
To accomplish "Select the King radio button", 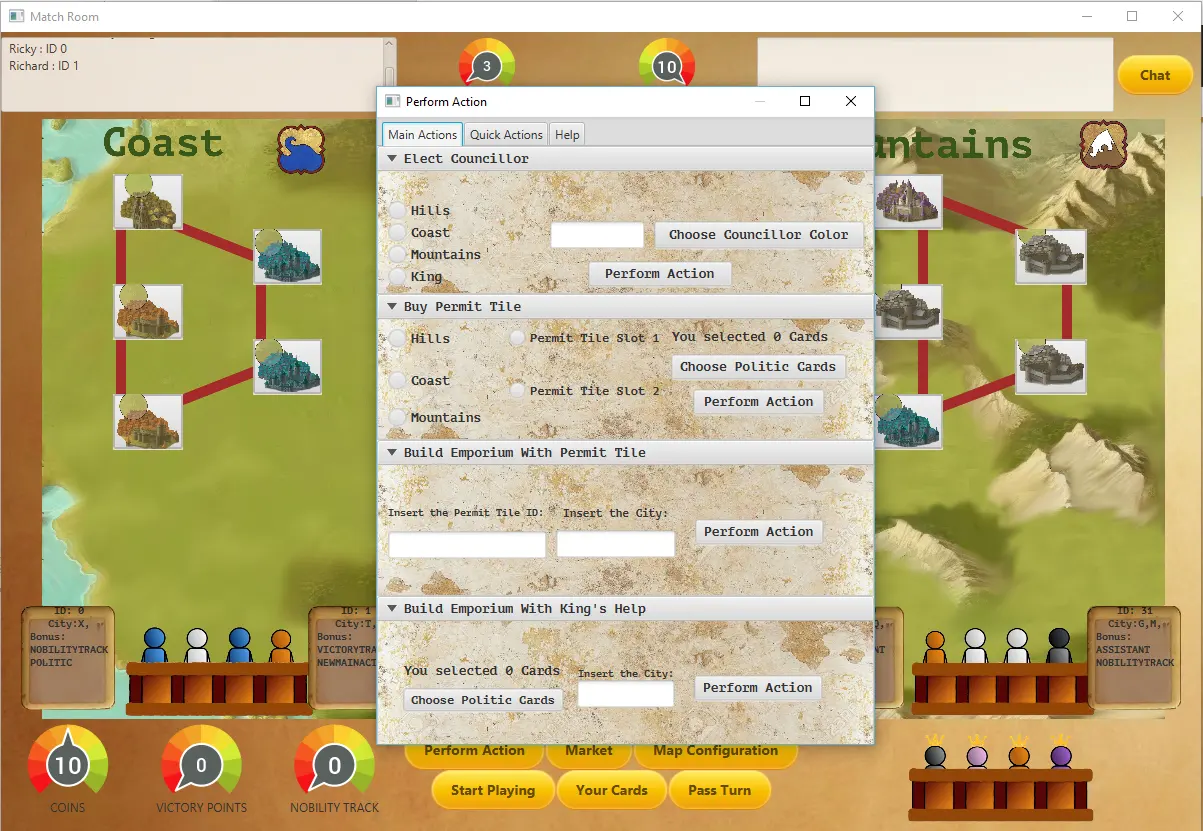I will point(399,277).
